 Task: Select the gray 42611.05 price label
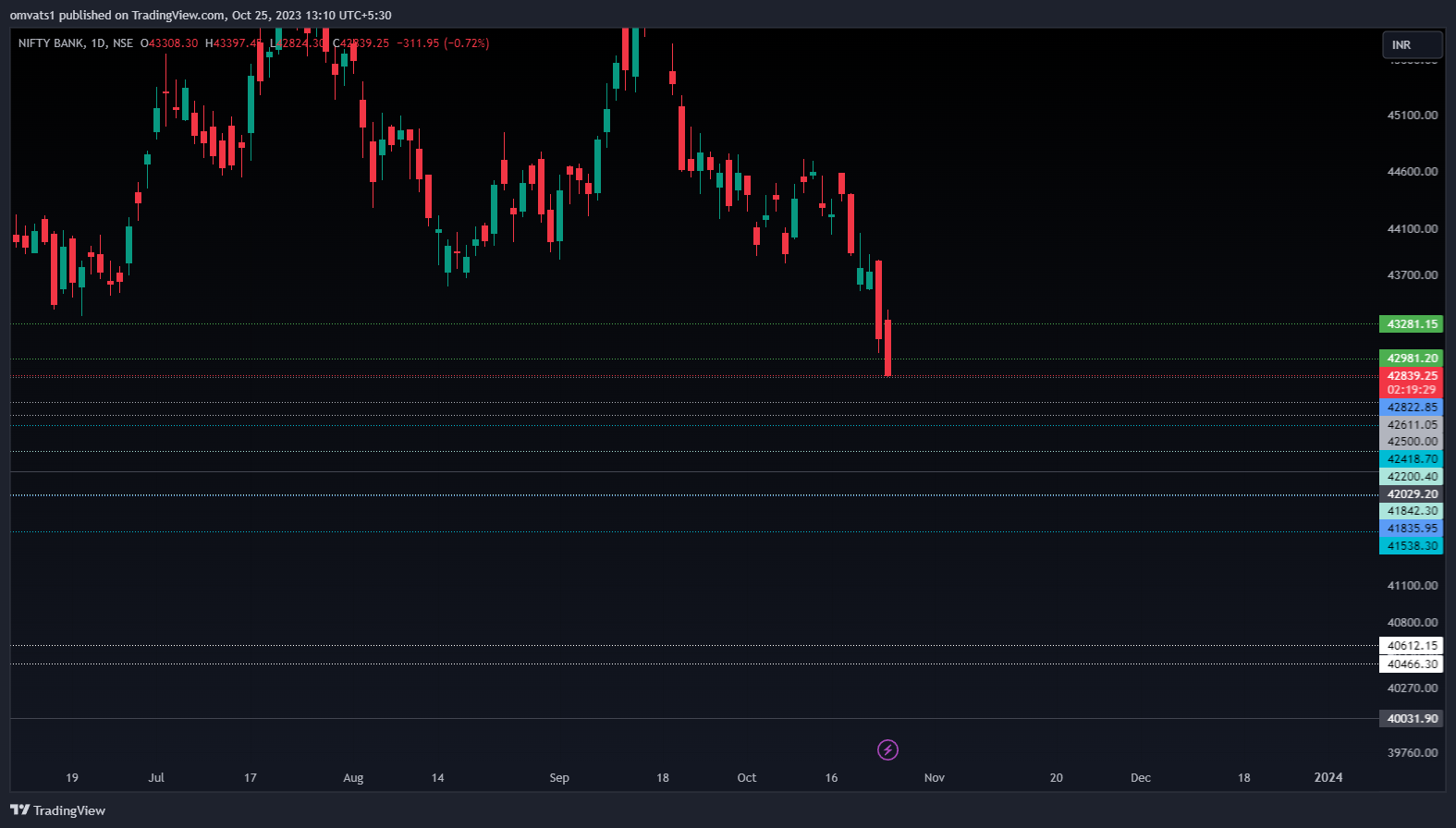coord(1412,425)
